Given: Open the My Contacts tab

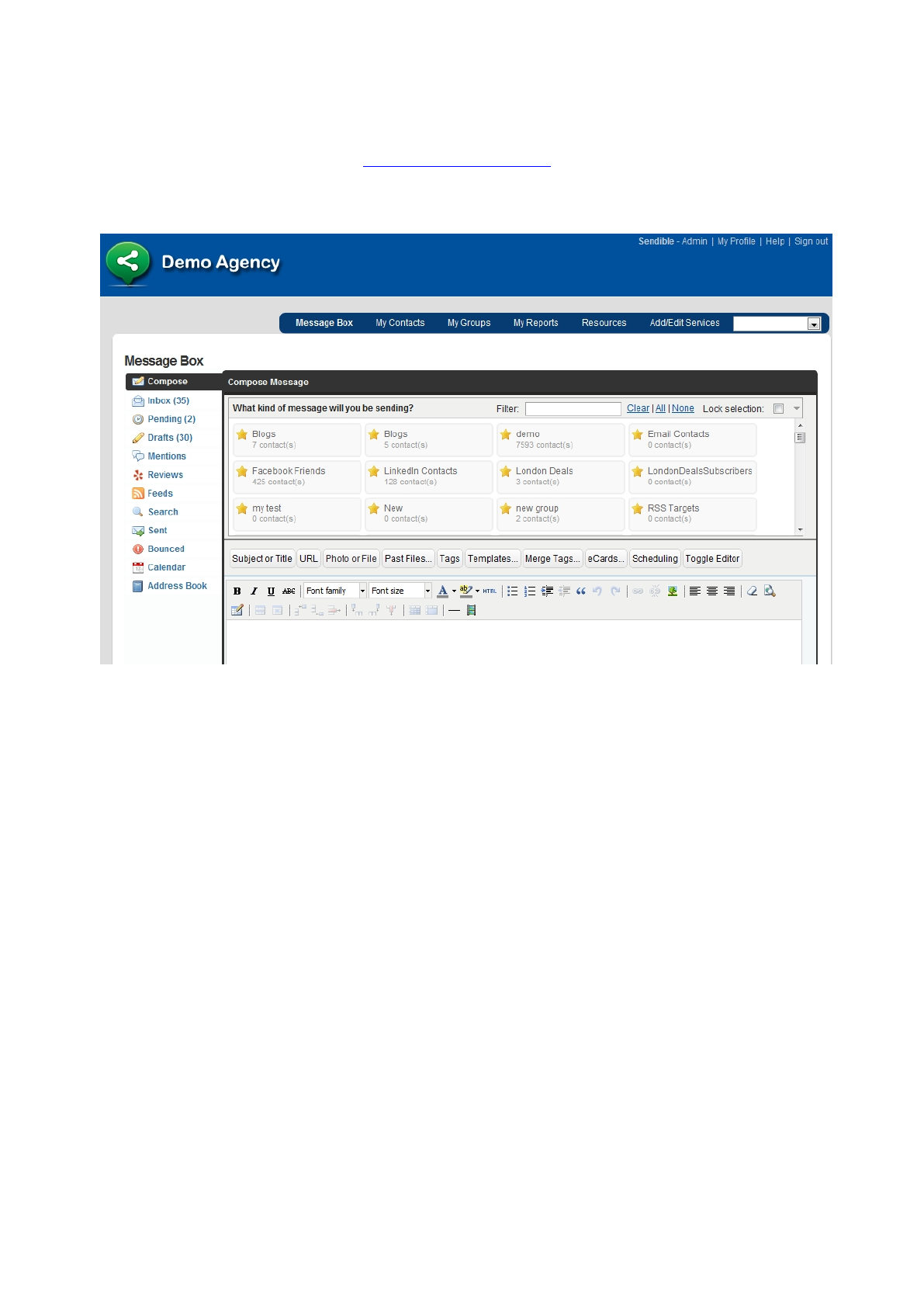Looking at the screenshot, I should coord(400,323).
